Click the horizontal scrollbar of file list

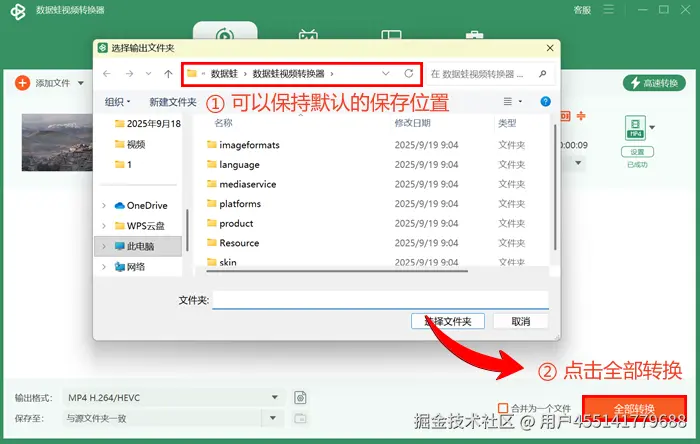tap(337, 270)
